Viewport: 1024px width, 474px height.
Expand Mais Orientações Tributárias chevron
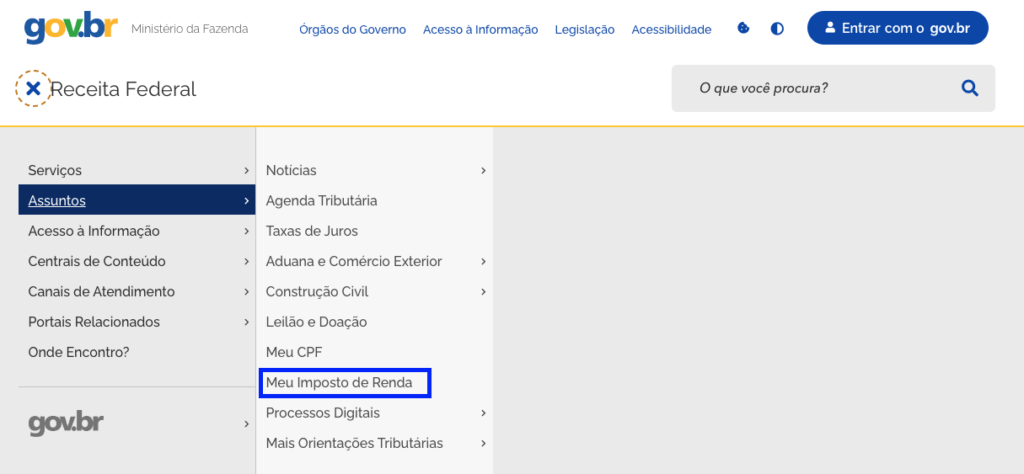483,443
